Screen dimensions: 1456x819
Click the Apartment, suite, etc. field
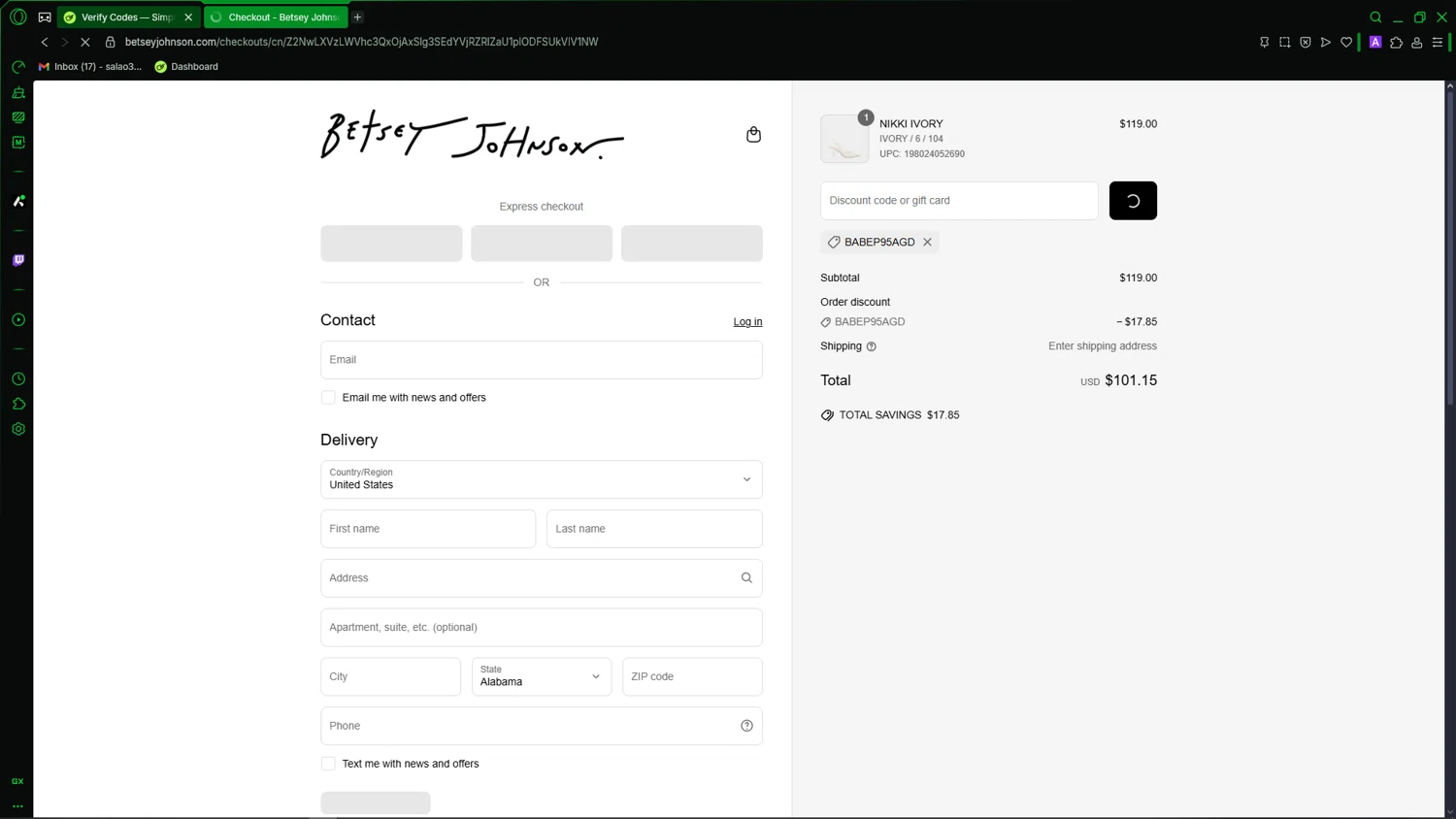(x=542, y=628)
